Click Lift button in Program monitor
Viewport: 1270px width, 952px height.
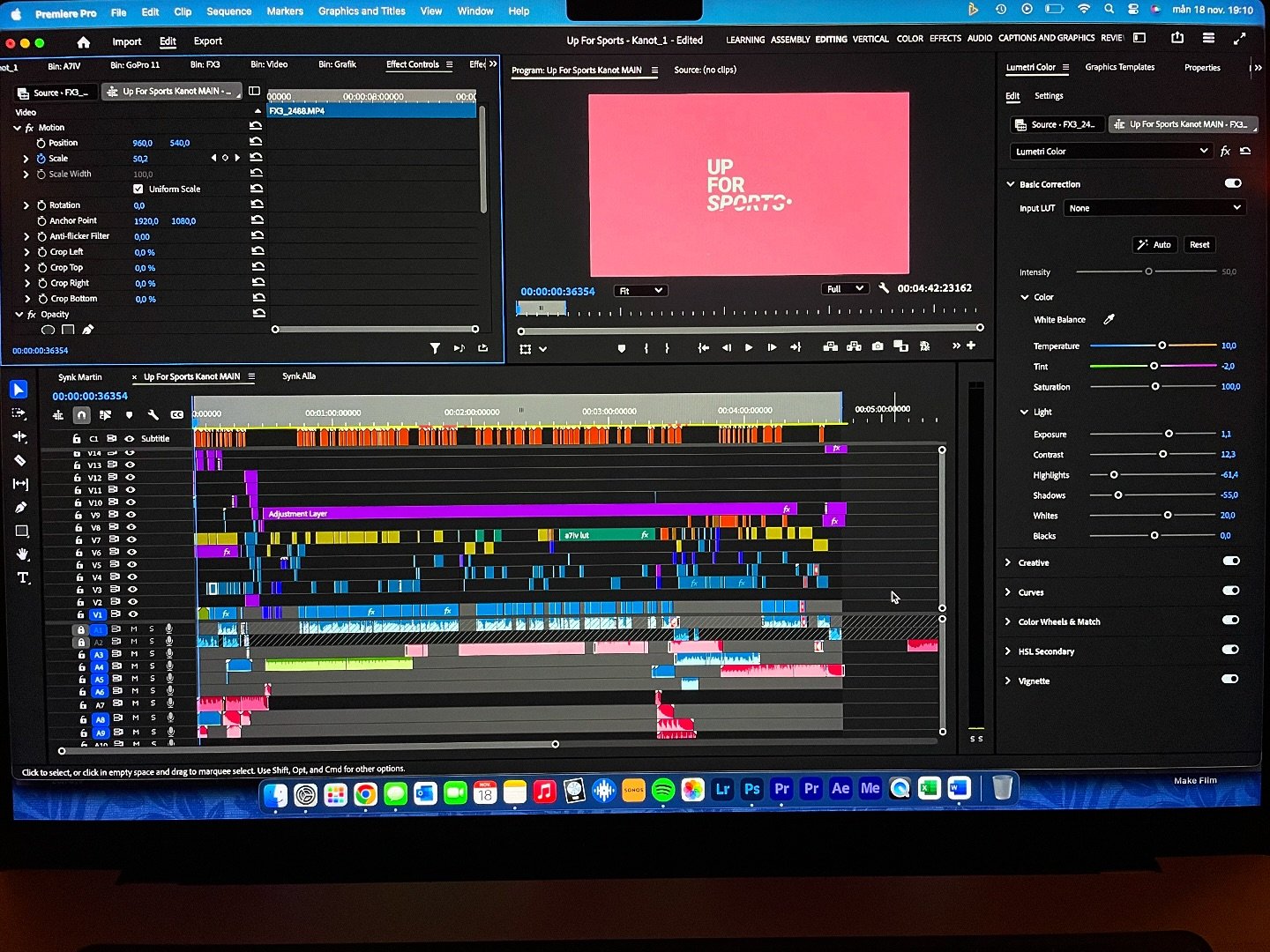click(830, 347)
